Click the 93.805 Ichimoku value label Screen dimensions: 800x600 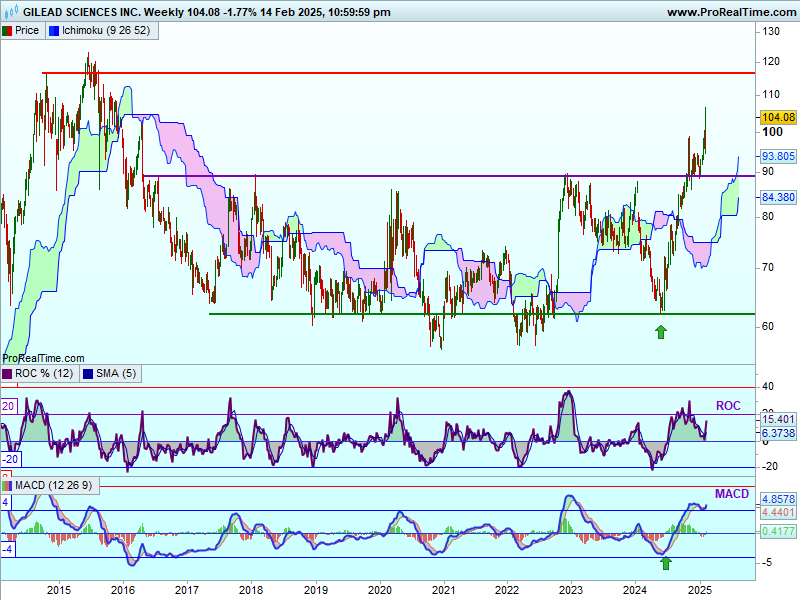click(x=777, y=156)
